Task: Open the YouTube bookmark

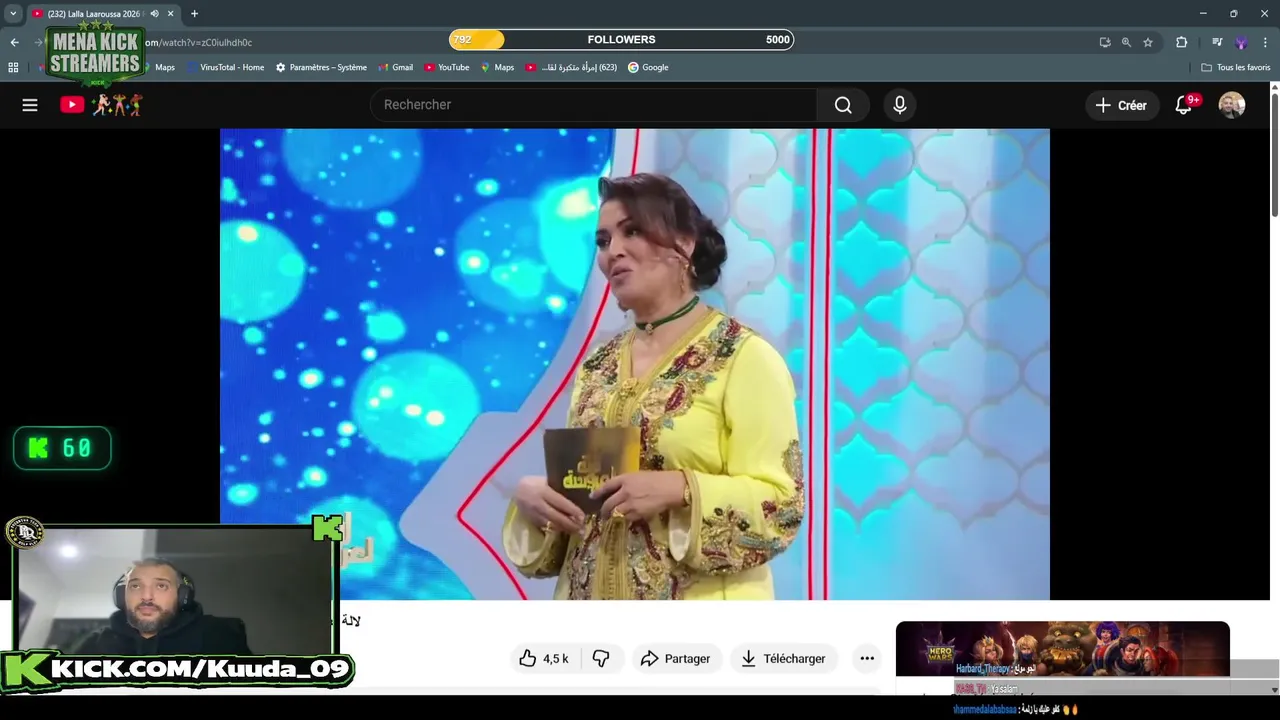Action: 446,67
